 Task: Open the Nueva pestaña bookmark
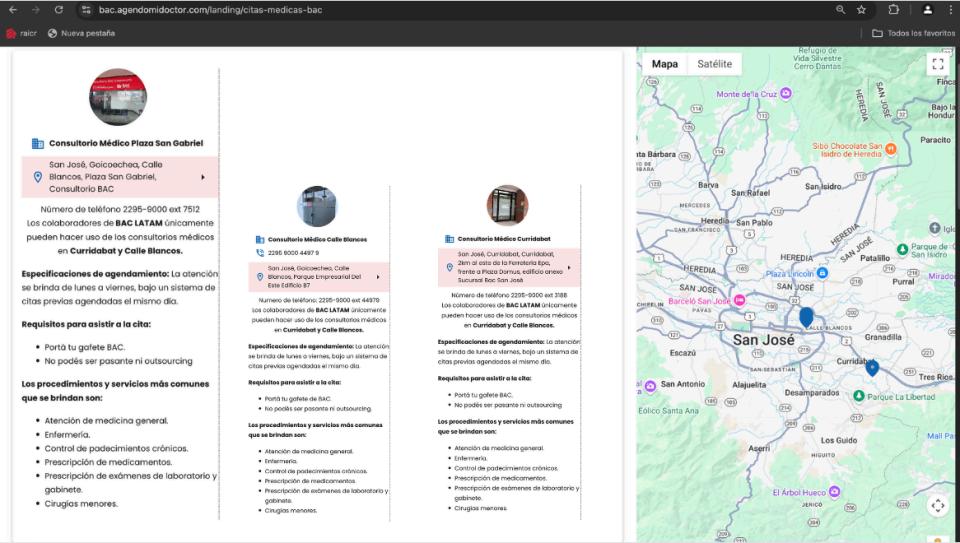pyautogui.click(x=81, y=33)
